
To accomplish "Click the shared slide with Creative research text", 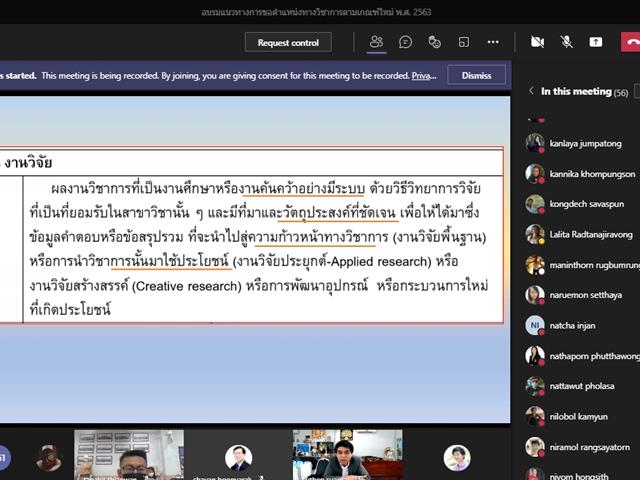I will [x=255, y=260].
